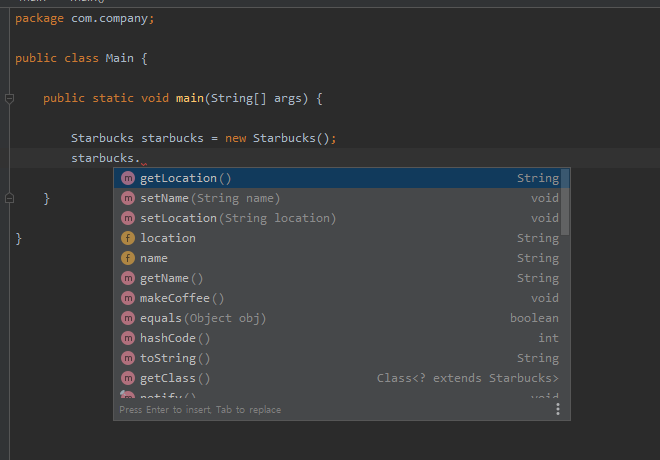The width and height of the screenshot is (660, 460).
Task: Click the 'new' keyword in the editor
Action: [236, 138]
